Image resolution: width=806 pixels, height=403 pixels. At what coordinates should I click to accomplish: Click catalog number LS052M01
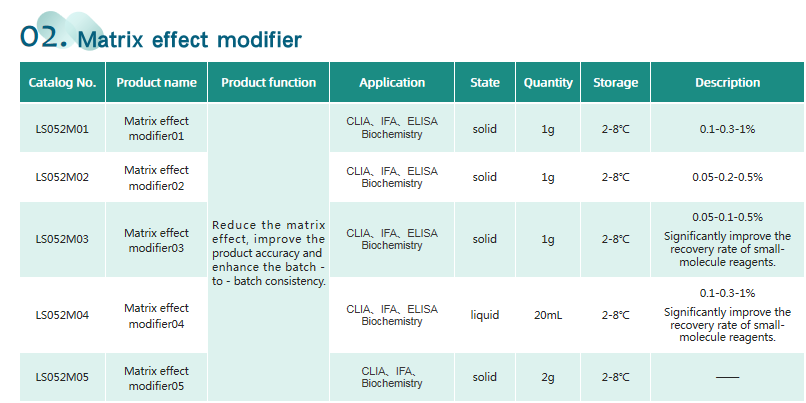pos(62,129)
